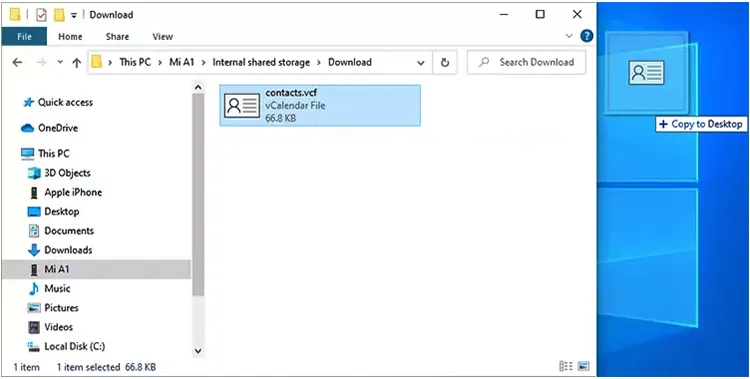
Task: Click navigation pane scroll down arrow
Action: (198, 351)
